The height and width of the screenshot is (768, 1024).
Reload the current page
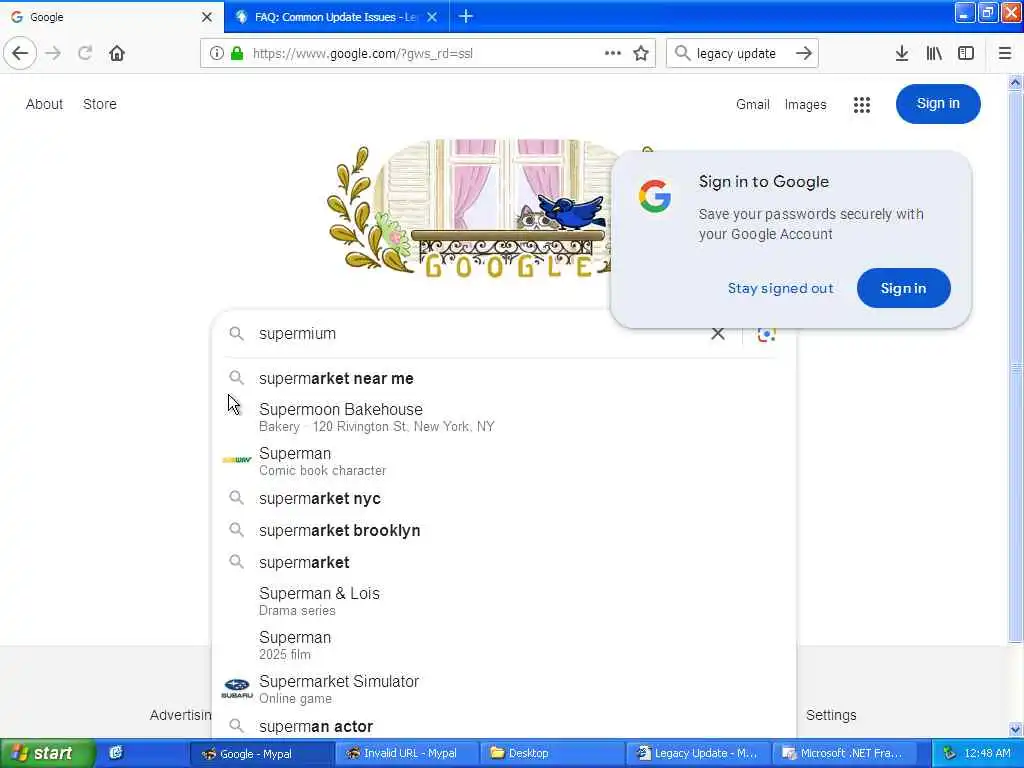(x=85, y=53)
